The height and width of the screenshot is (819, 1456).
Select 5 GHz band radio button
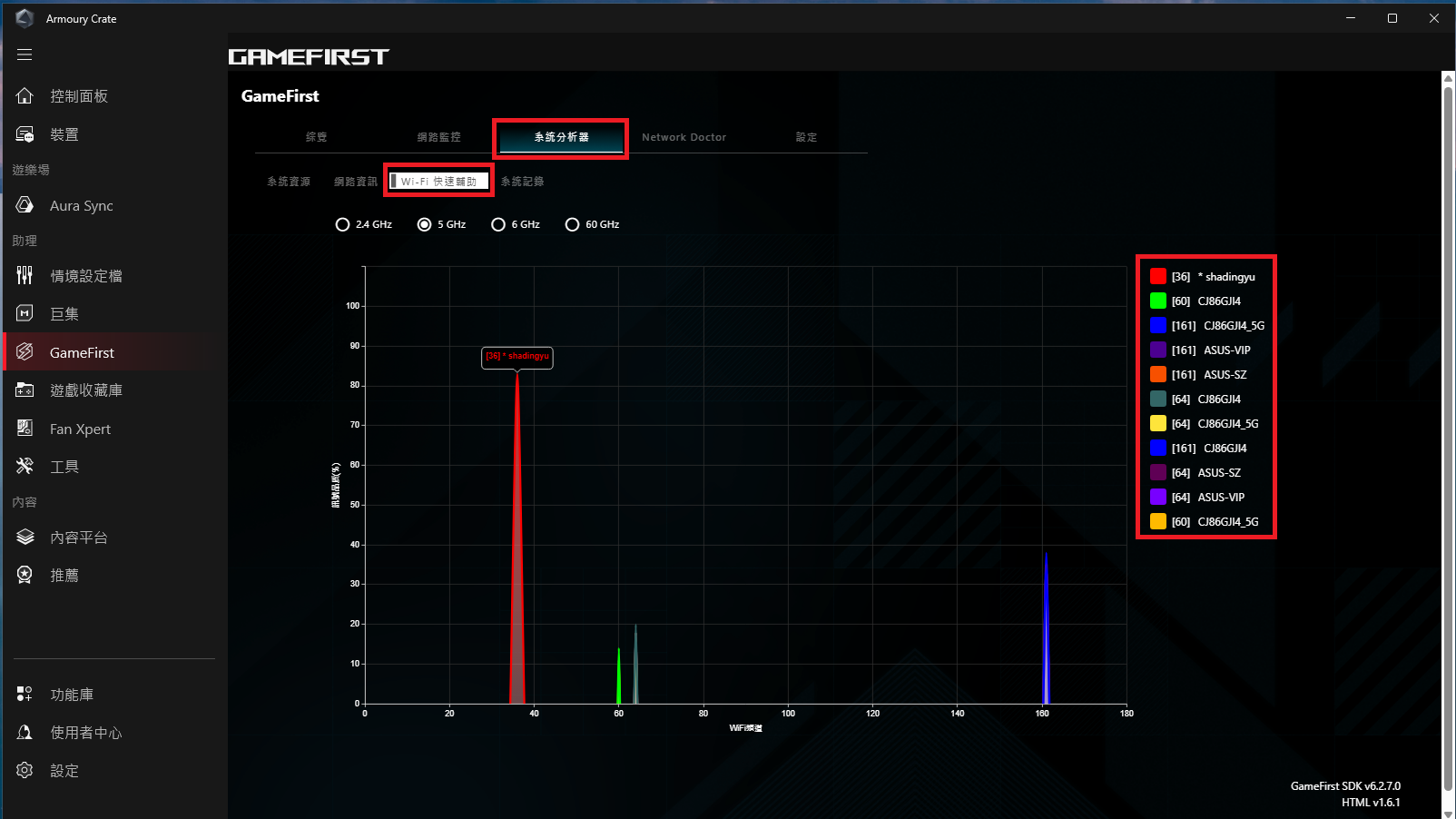424,224
